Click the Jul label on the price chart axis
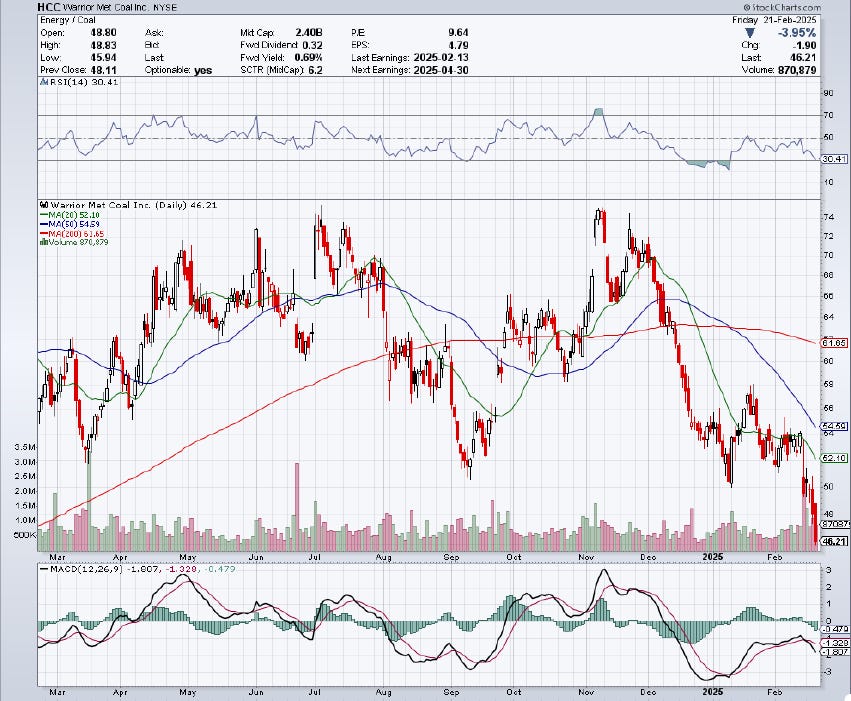Screen dimensions: 851x701 (x=314, y=557)
